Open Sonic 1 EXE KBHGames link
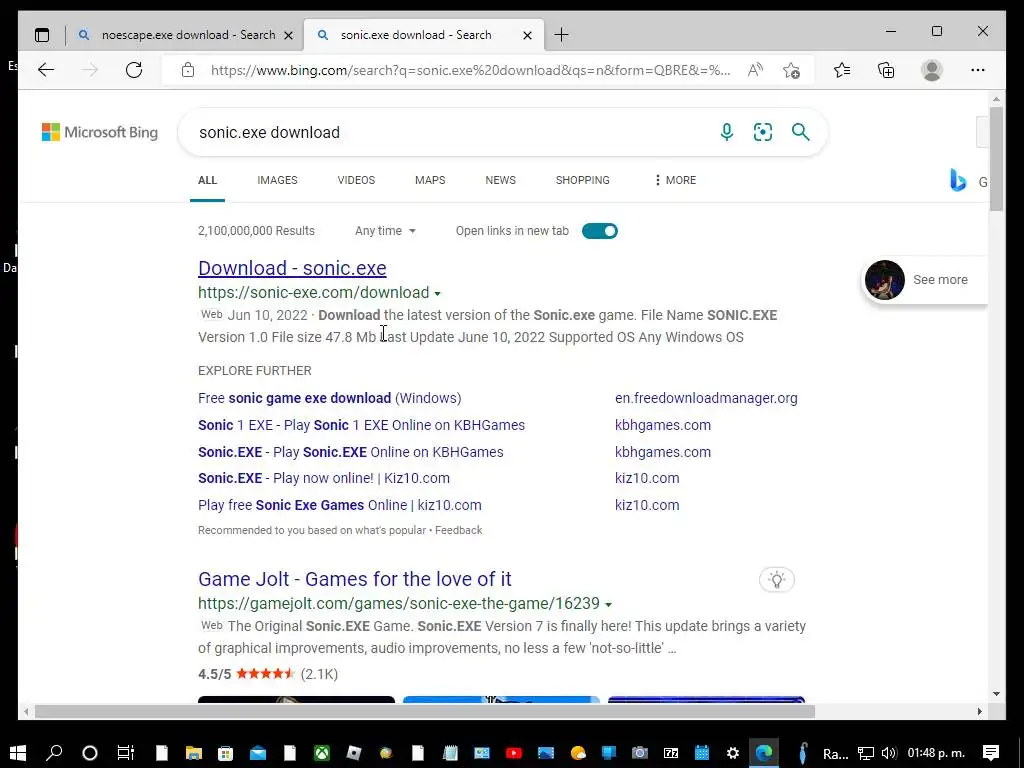Screen dimensions: 1024x768 click(361, 425)
